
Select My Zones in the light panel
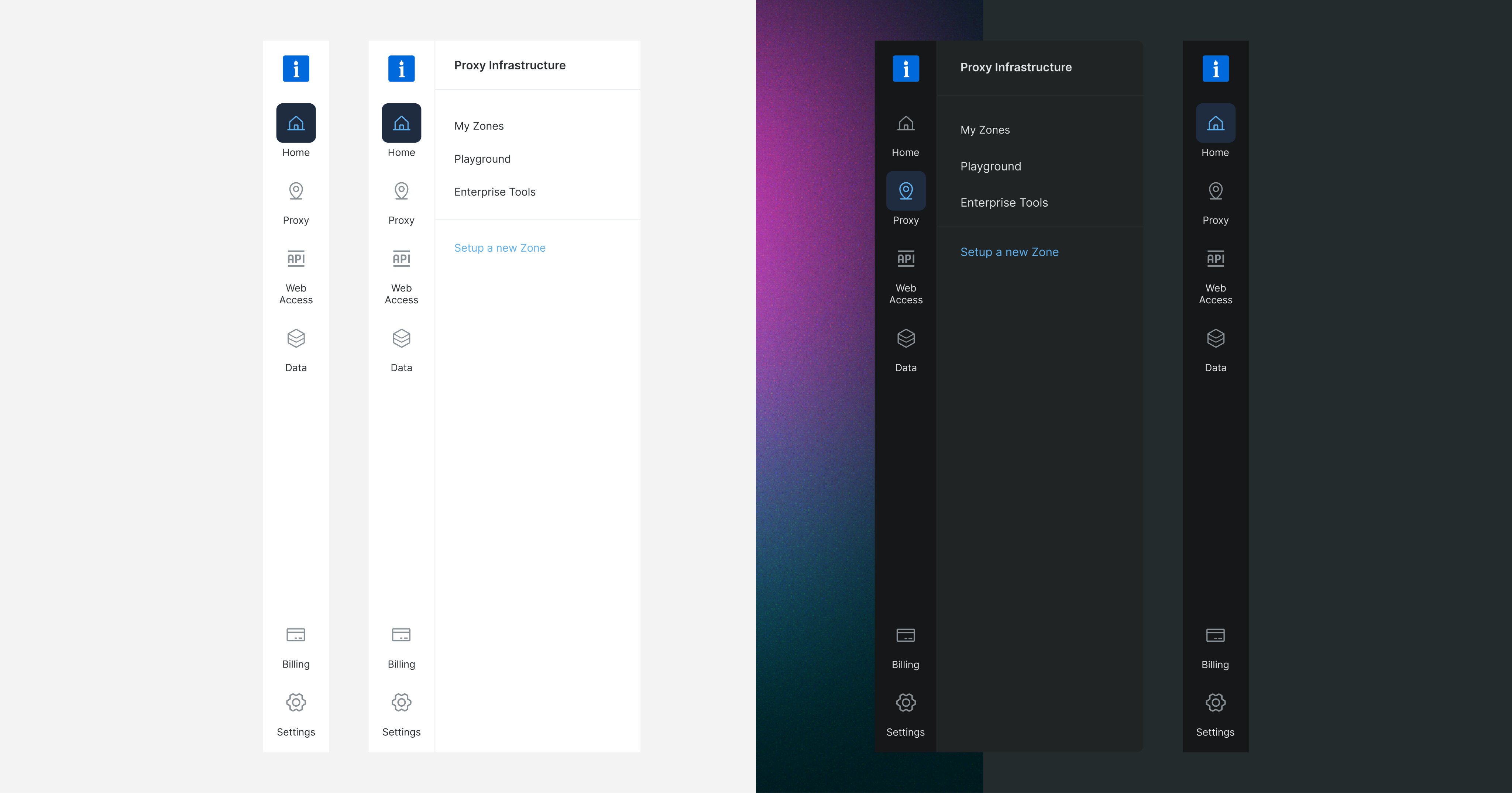click(x=479, y=126)
